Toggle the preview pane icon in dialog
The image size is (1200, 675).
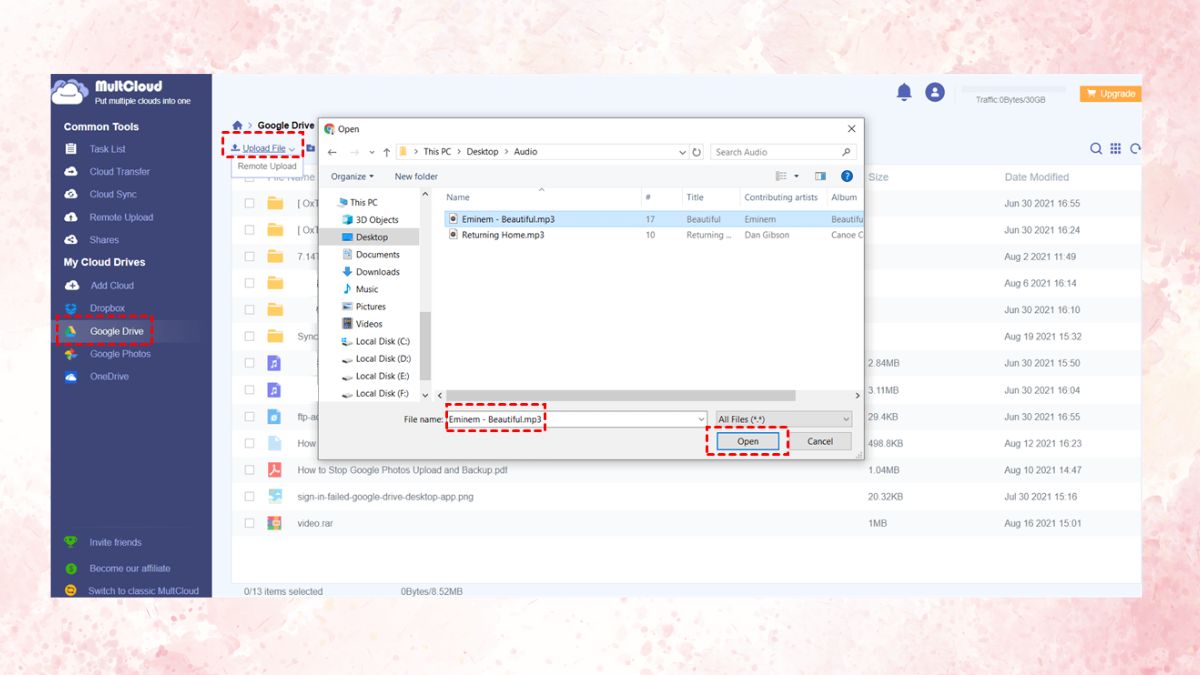click(x=820, y=176)
